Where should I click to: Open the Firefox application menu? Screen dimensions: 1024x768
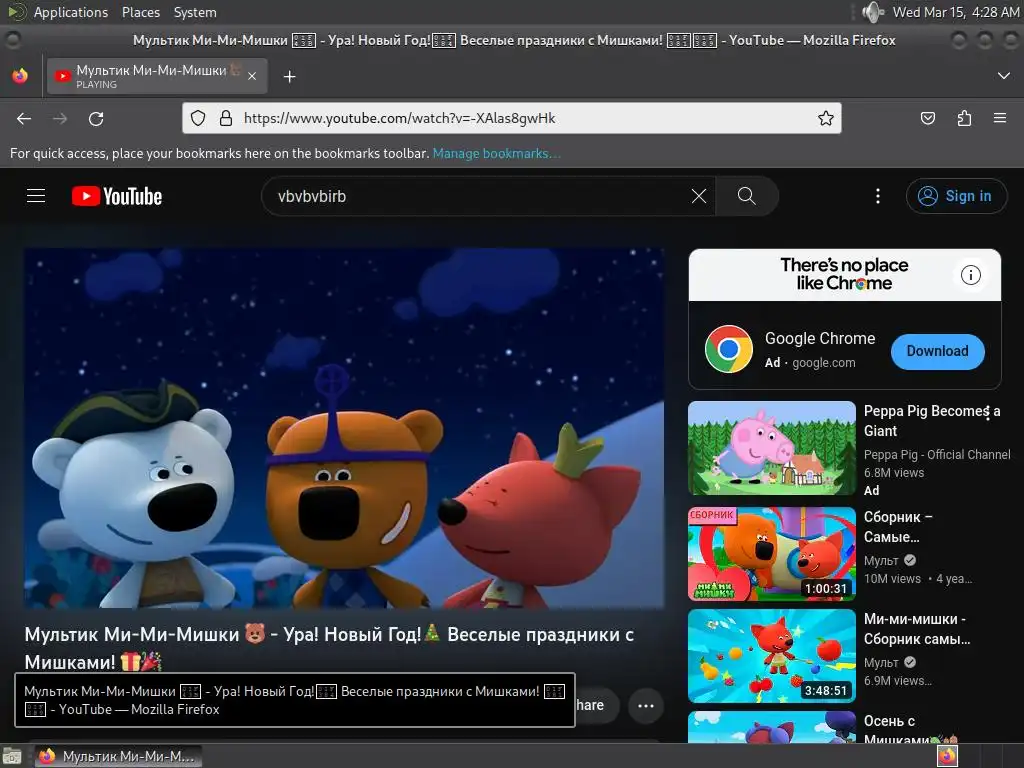(1000, 118)
